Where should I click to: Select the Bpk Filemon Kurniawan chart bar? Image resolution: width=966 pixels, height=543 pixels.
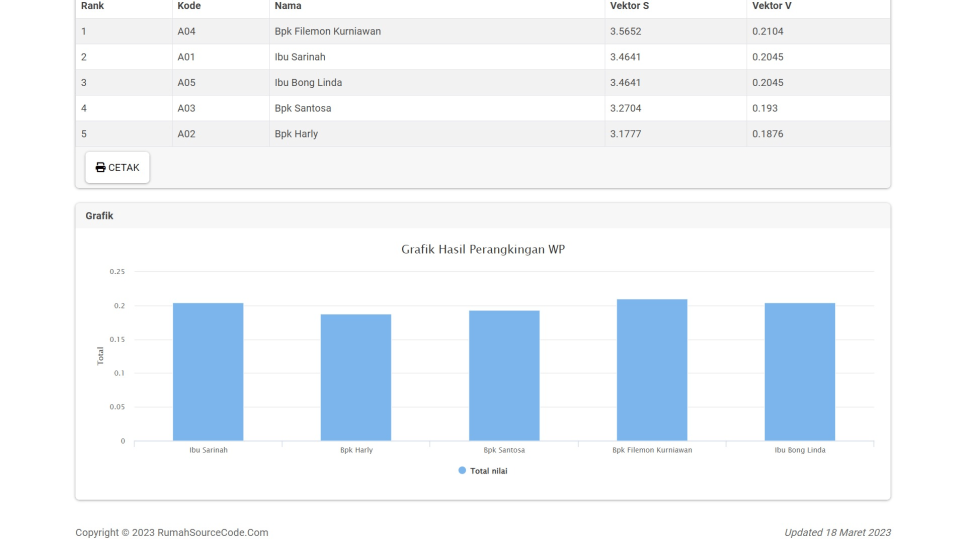pyautogui.click(x=652, y=370)
